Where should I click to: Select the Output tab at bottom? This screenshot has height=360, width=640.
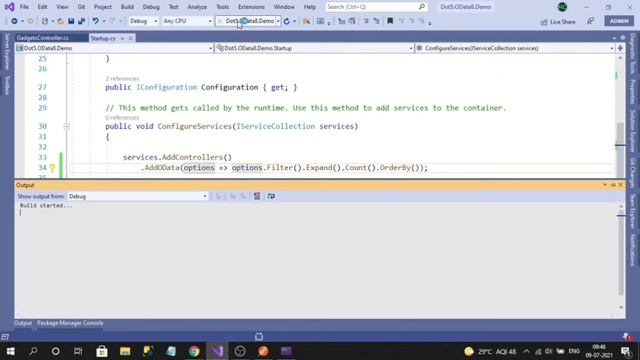point(23,323)
